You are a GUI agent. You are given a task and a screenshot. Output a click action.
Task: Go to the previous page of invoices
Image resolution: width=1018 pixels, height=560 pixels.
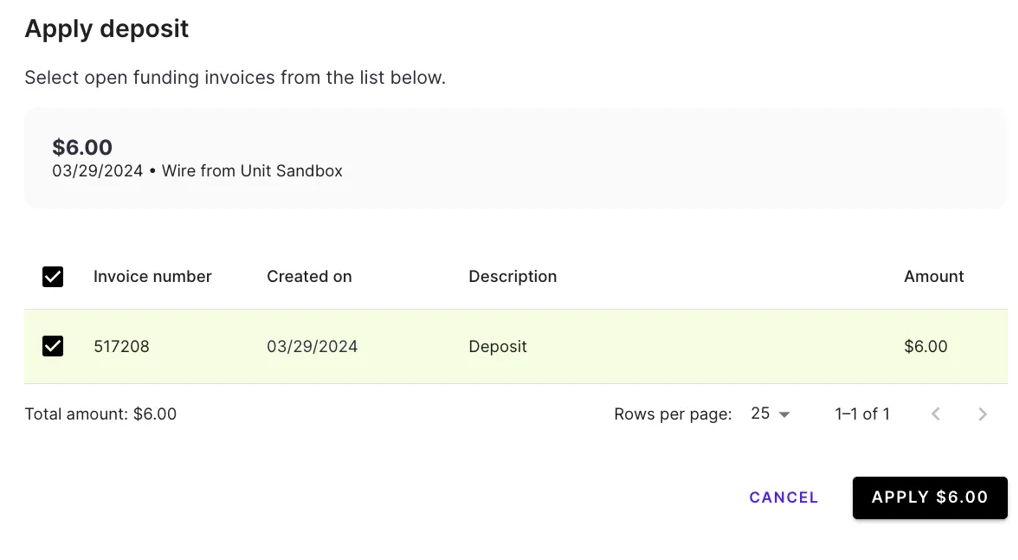tap(936, 414)
